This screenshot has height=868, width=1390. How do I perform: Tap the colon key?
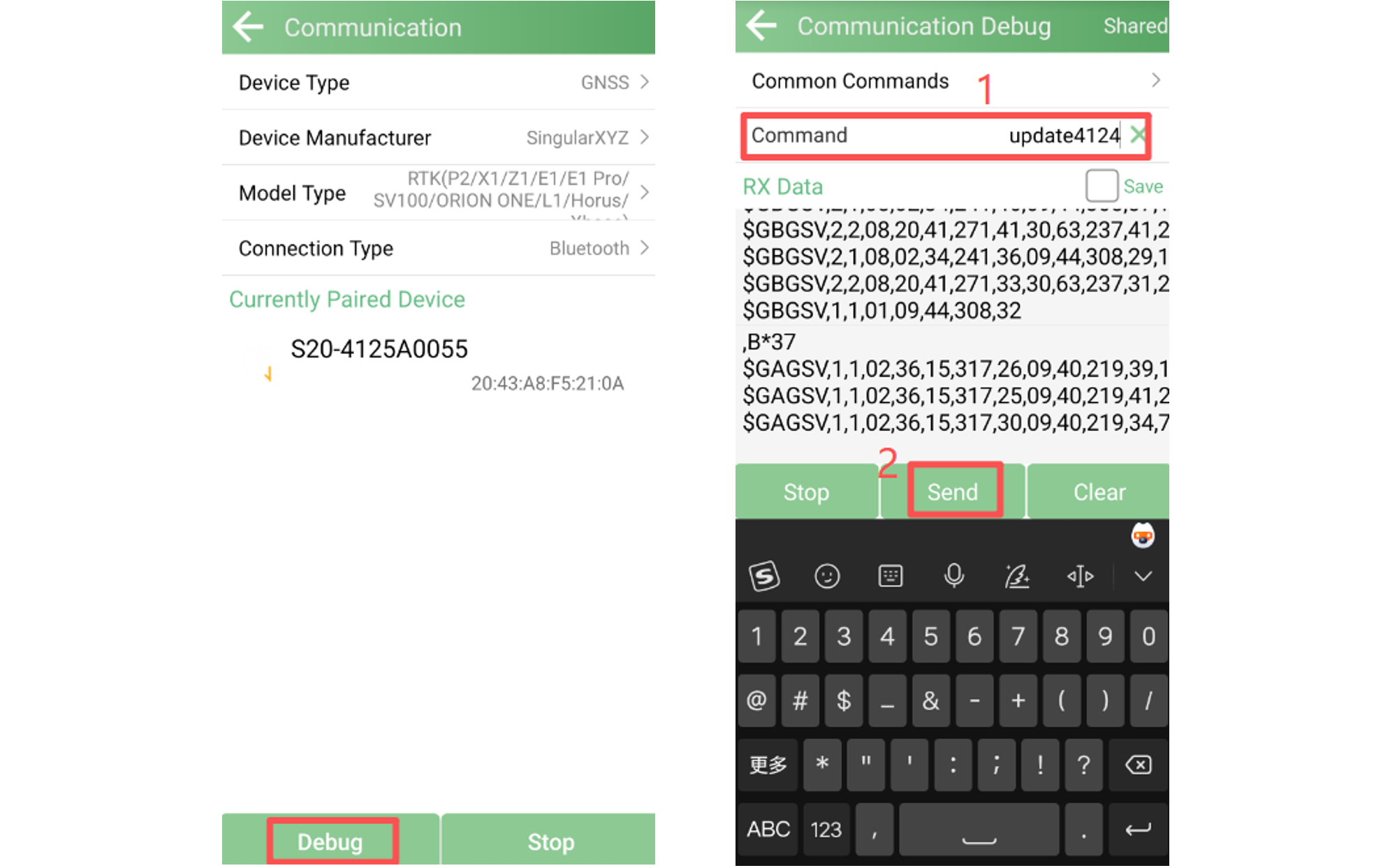(x=953, y=765)
